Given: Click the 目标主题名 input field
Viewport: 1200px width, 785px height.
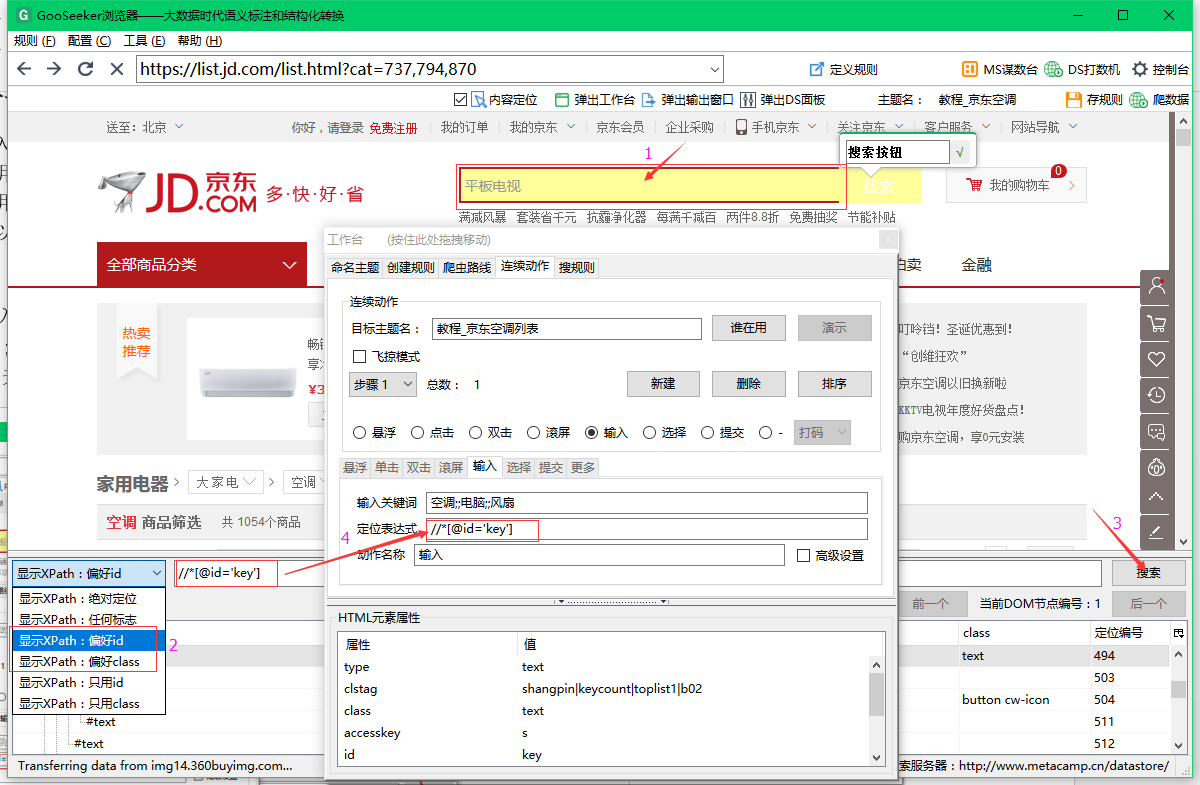Looking at the screenshot, I should click(x=567, y=328).
